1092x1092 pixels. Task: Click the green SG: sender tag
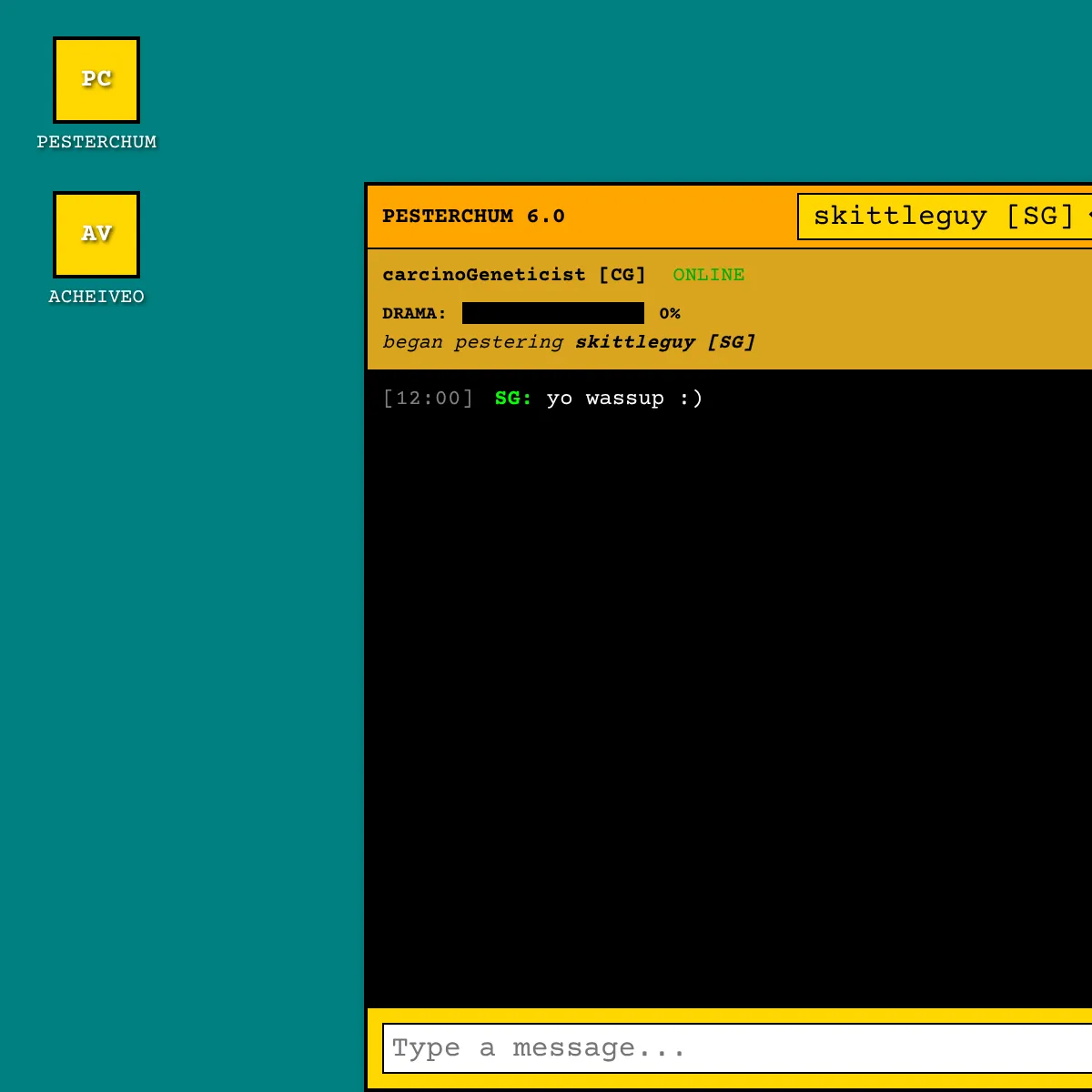click(513, 399)
